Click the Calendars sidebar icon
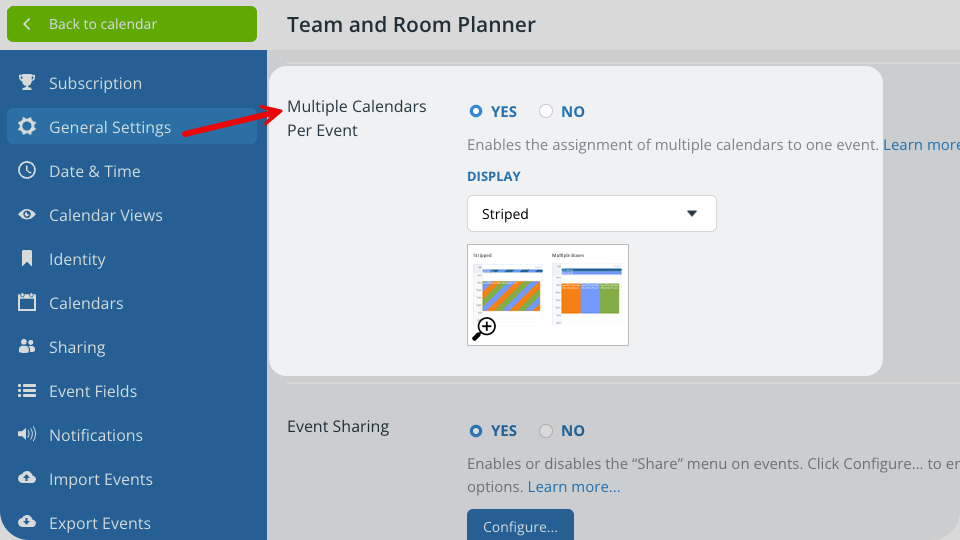 27,303
